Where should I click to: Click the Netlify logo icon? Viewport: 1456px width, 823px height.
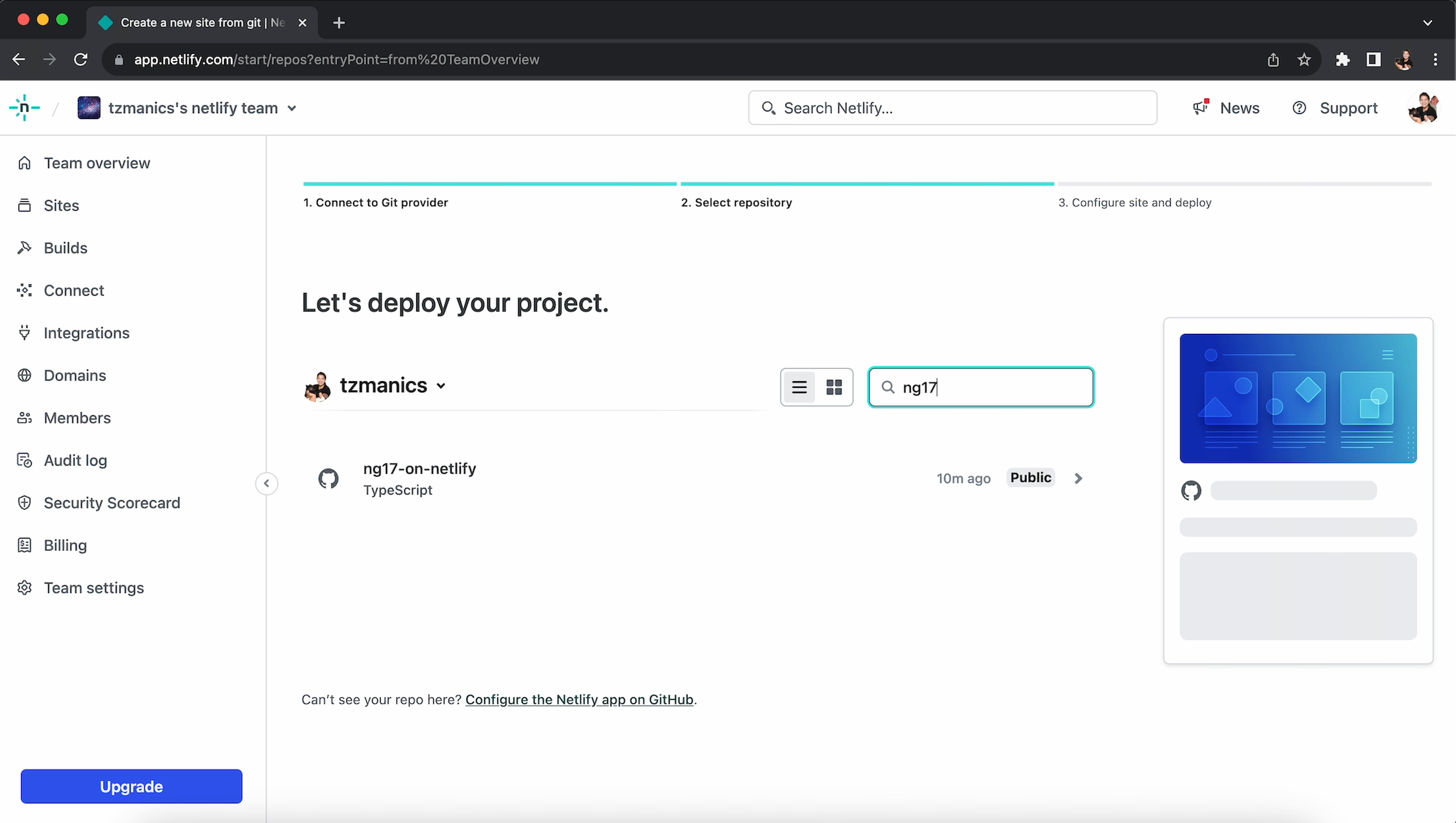click(x=24, y=108)
